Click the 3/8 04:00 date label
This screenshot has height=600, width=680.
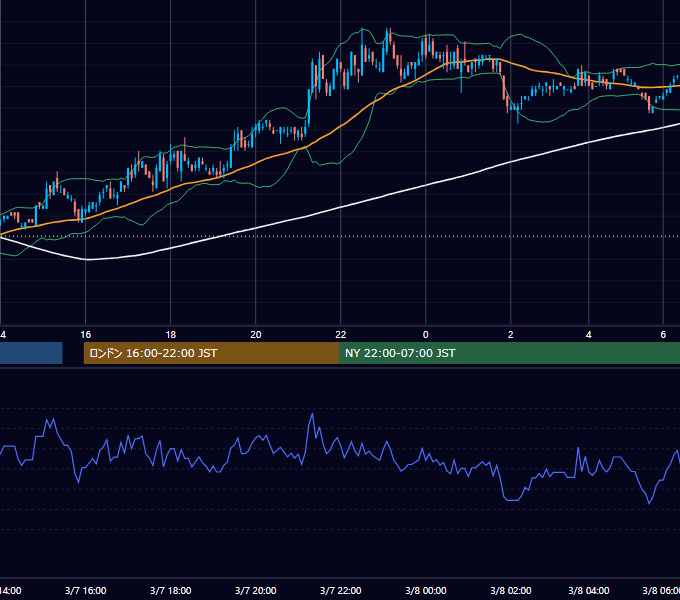588,590
